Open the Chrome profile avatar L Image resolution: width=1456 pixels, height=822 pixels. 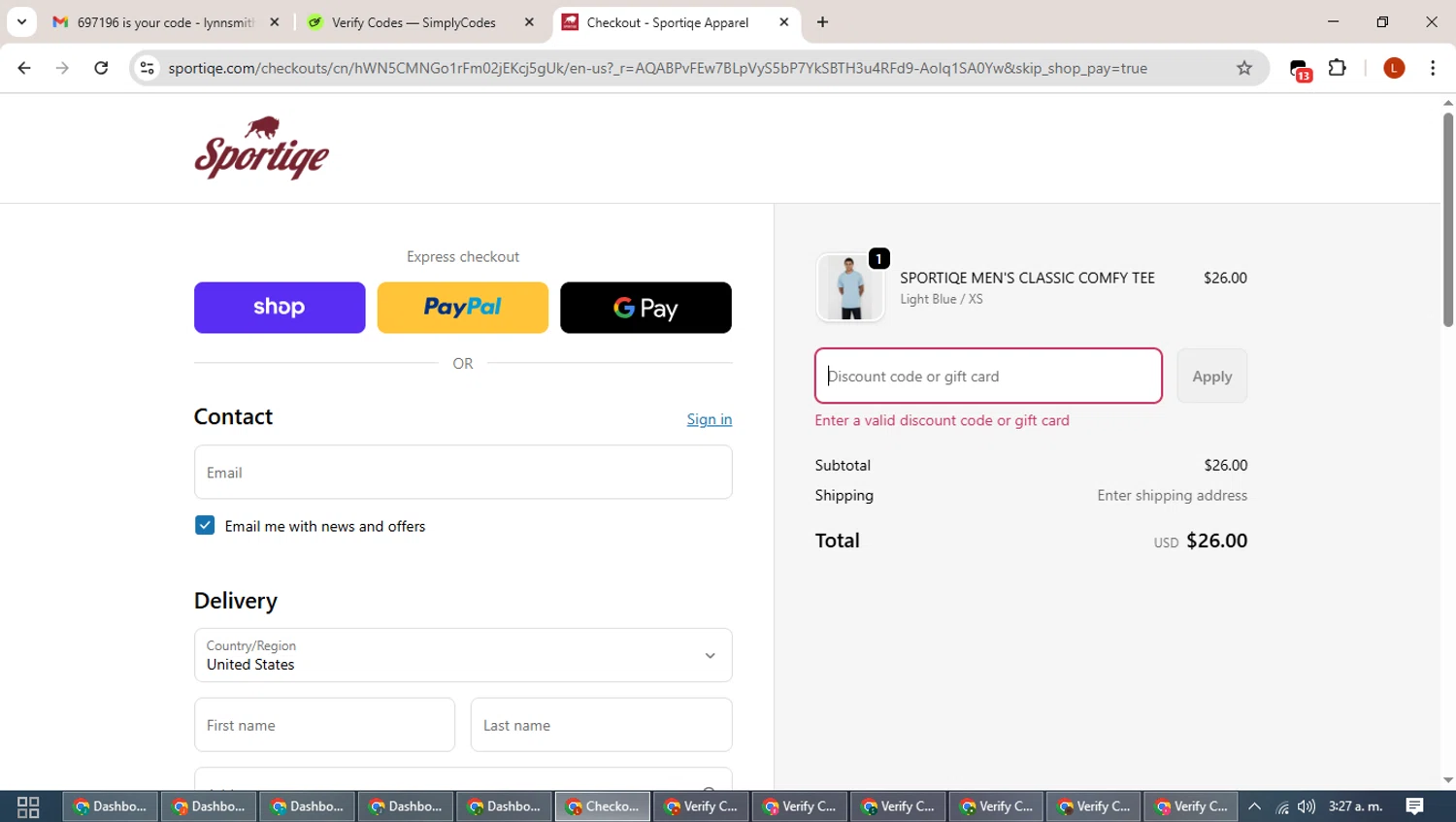click(1394, 68)
